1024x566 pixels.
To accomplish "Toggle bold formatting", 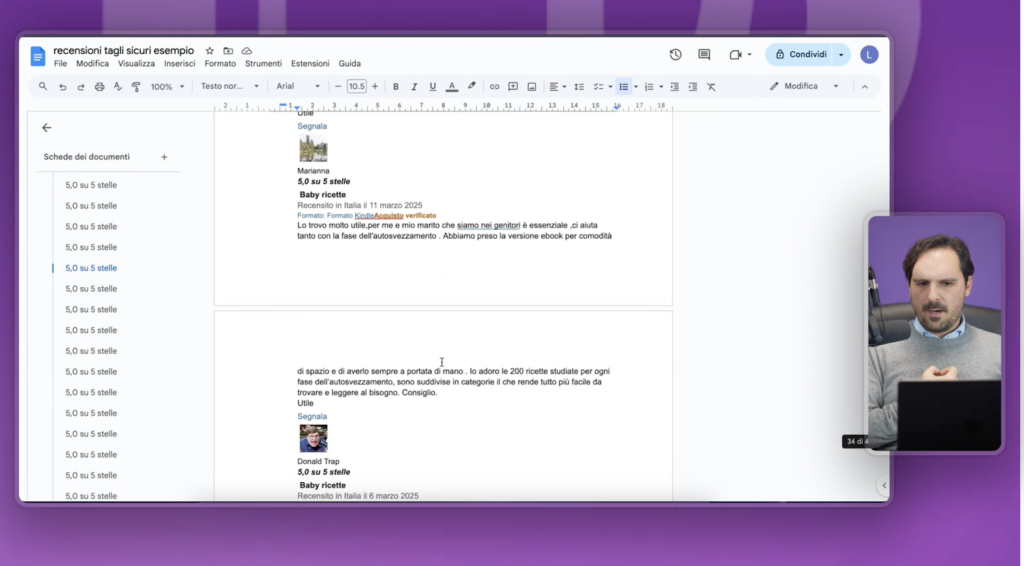I will pos(396,87).
